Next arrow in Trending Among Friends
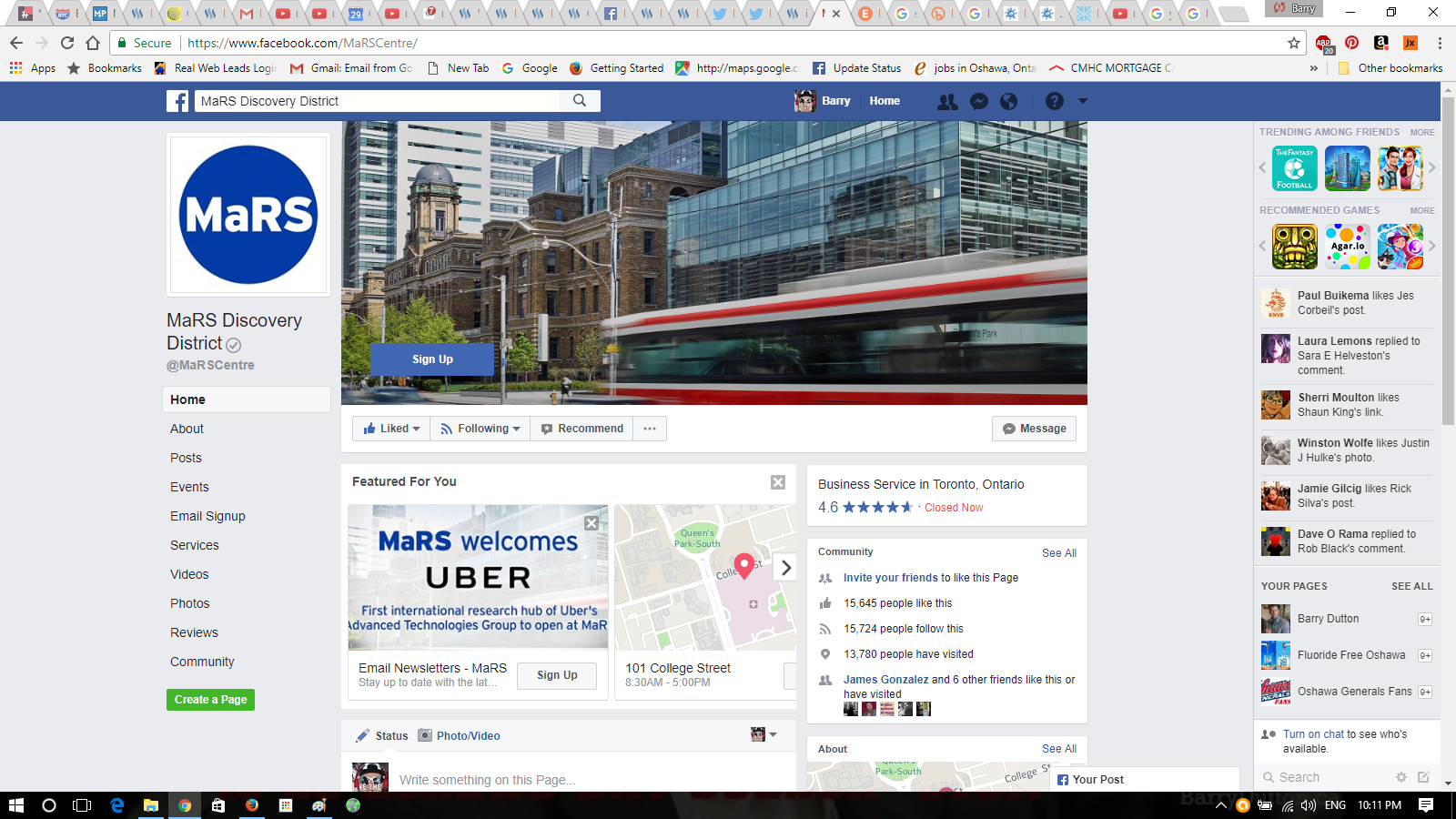 (1431, 167)
